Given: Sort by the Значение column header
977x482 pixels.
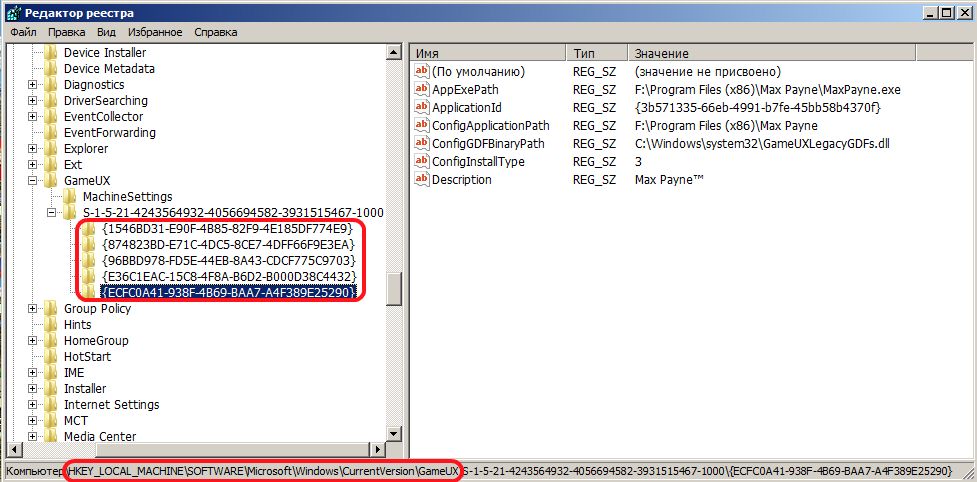Looking at the screenshot, I should (x=773, y=54).
